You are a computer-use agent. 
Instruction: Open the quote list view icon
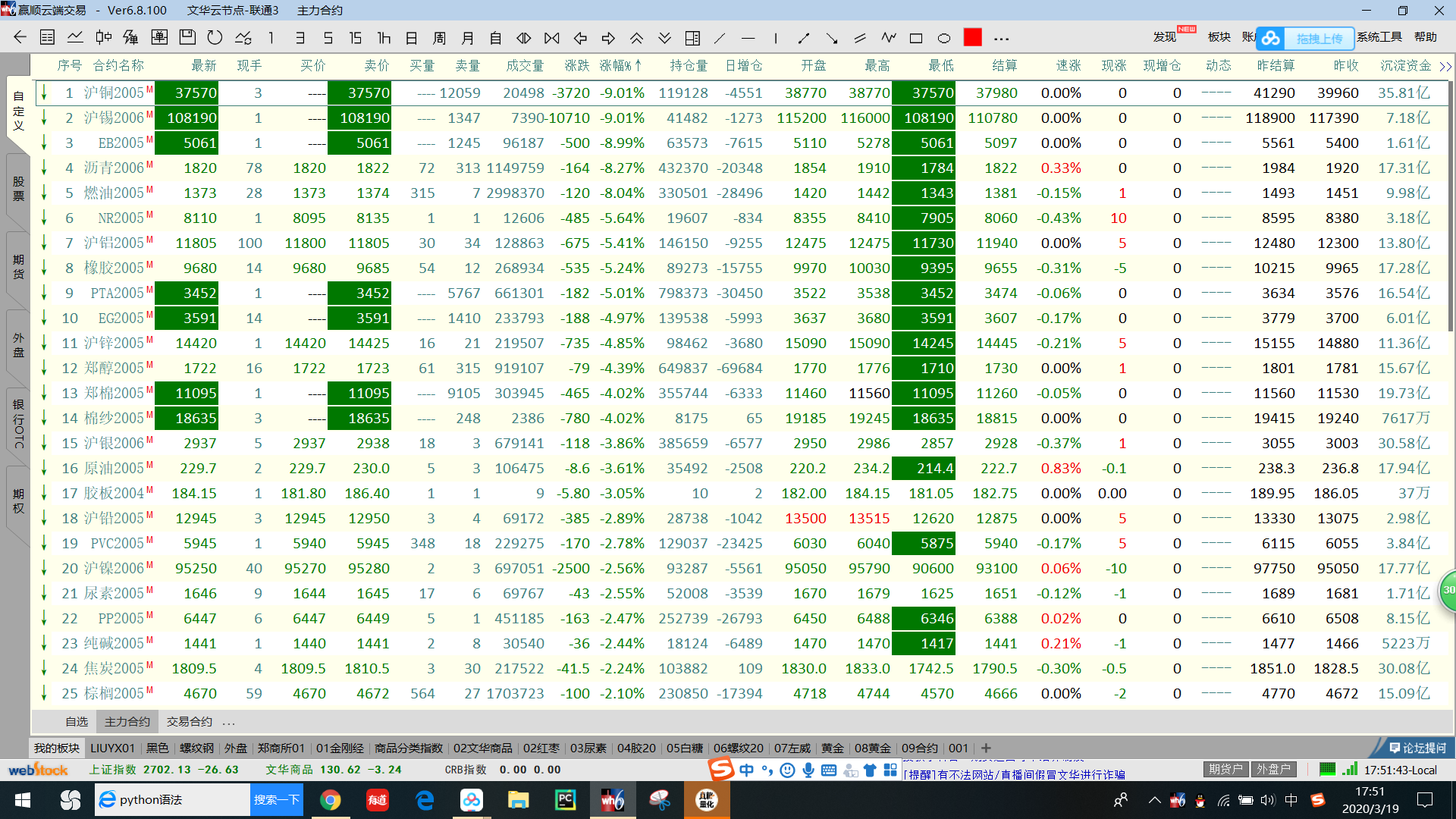click(47, 37)
